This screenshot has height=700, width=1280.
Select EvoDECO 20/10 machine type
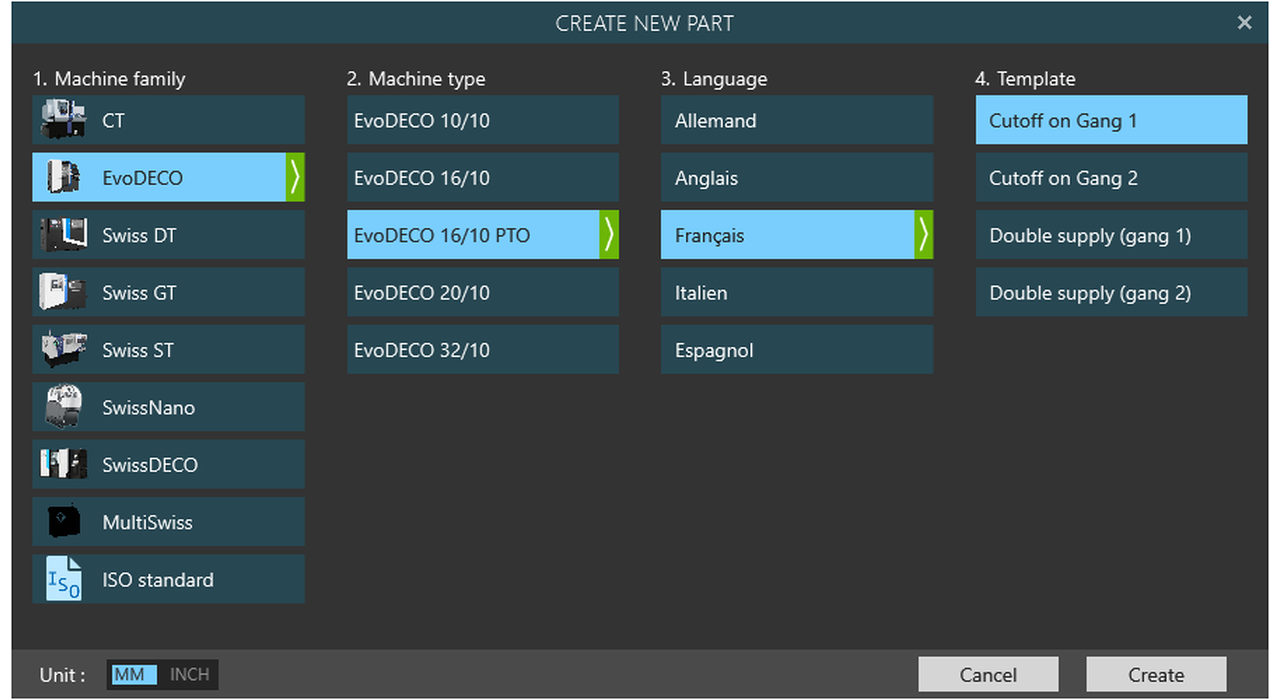tap(482, 293)
